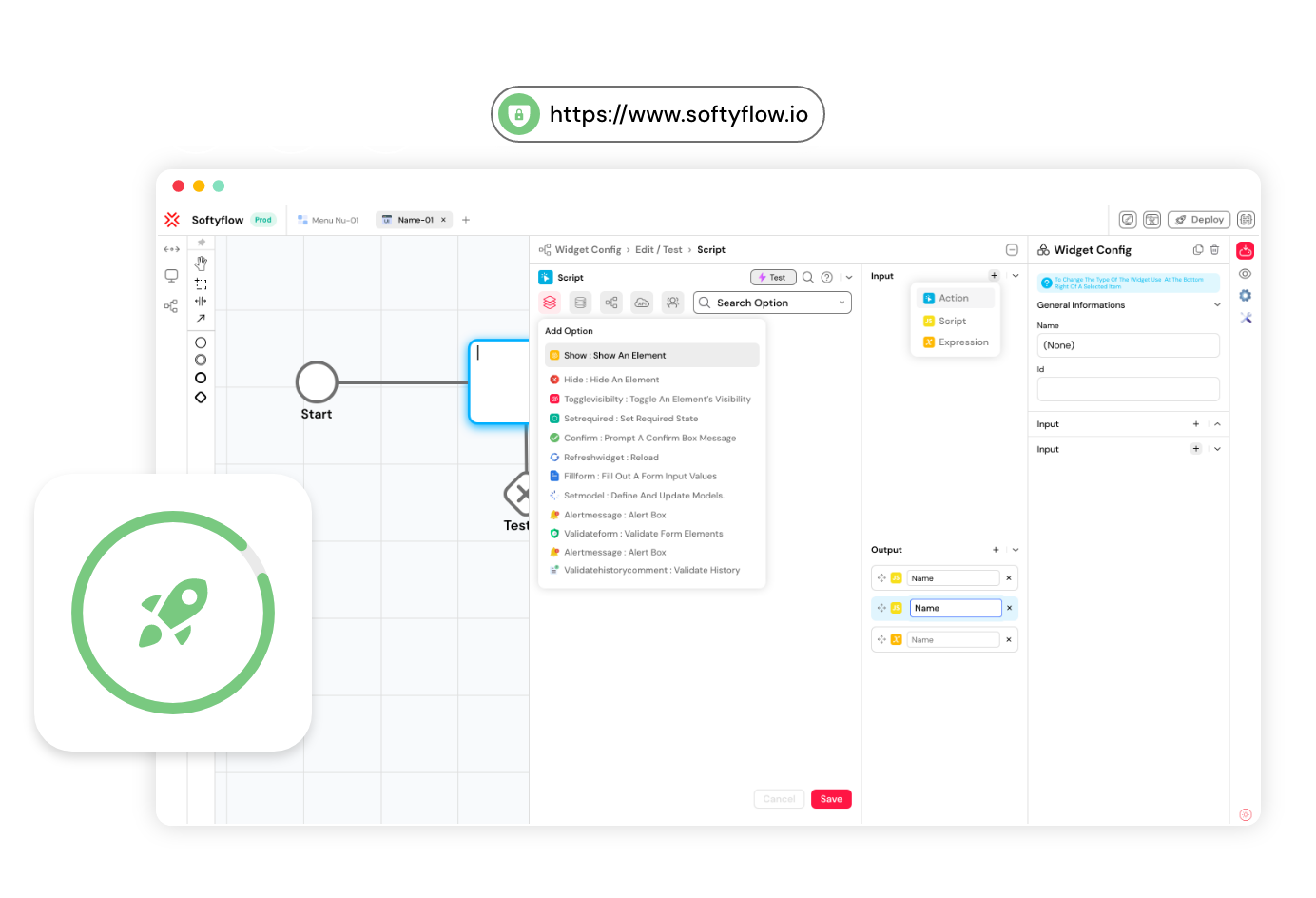This screenshot has width=1316, height=898.
Task: Click the minus circle collapse icon in breadcrumb
Action: coord(1012,250)
